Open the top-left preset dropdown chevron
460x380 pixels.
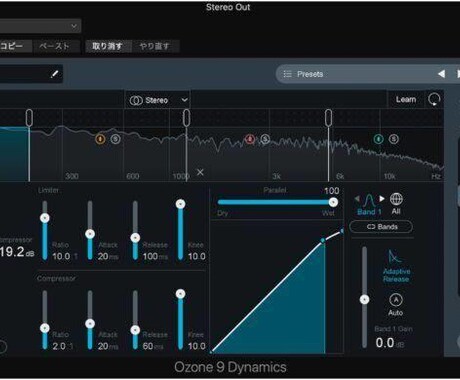[x=74, y=26]
